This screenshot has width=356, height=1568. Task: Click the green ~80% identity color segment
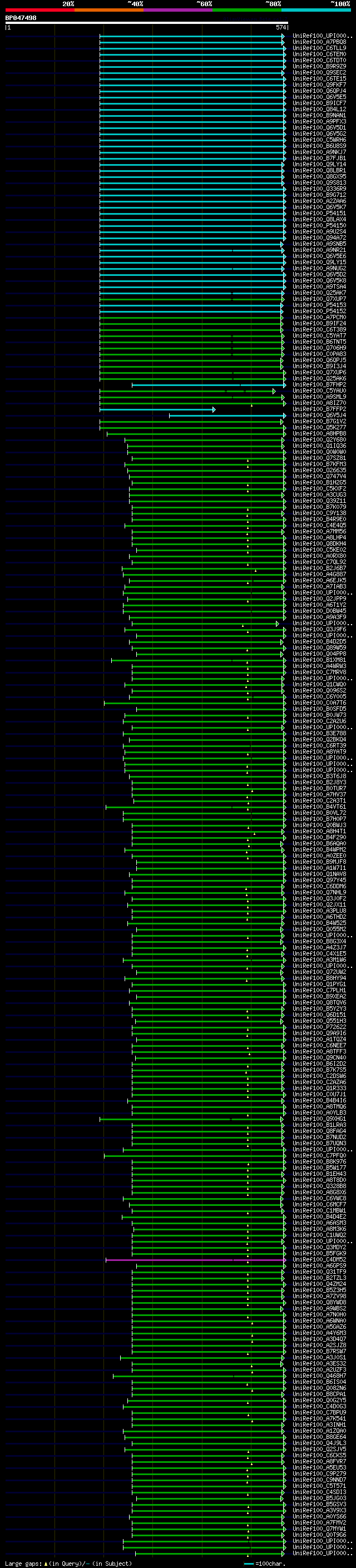(246, 10)
